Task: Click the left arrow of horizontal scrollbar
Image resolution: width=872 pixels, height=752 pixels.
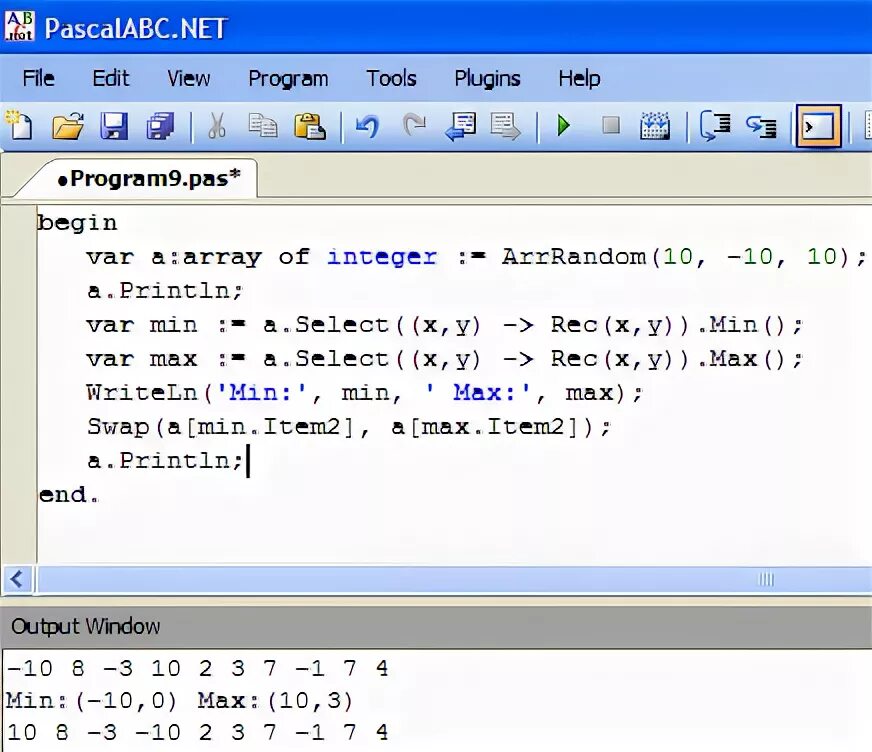Action: 17,579
